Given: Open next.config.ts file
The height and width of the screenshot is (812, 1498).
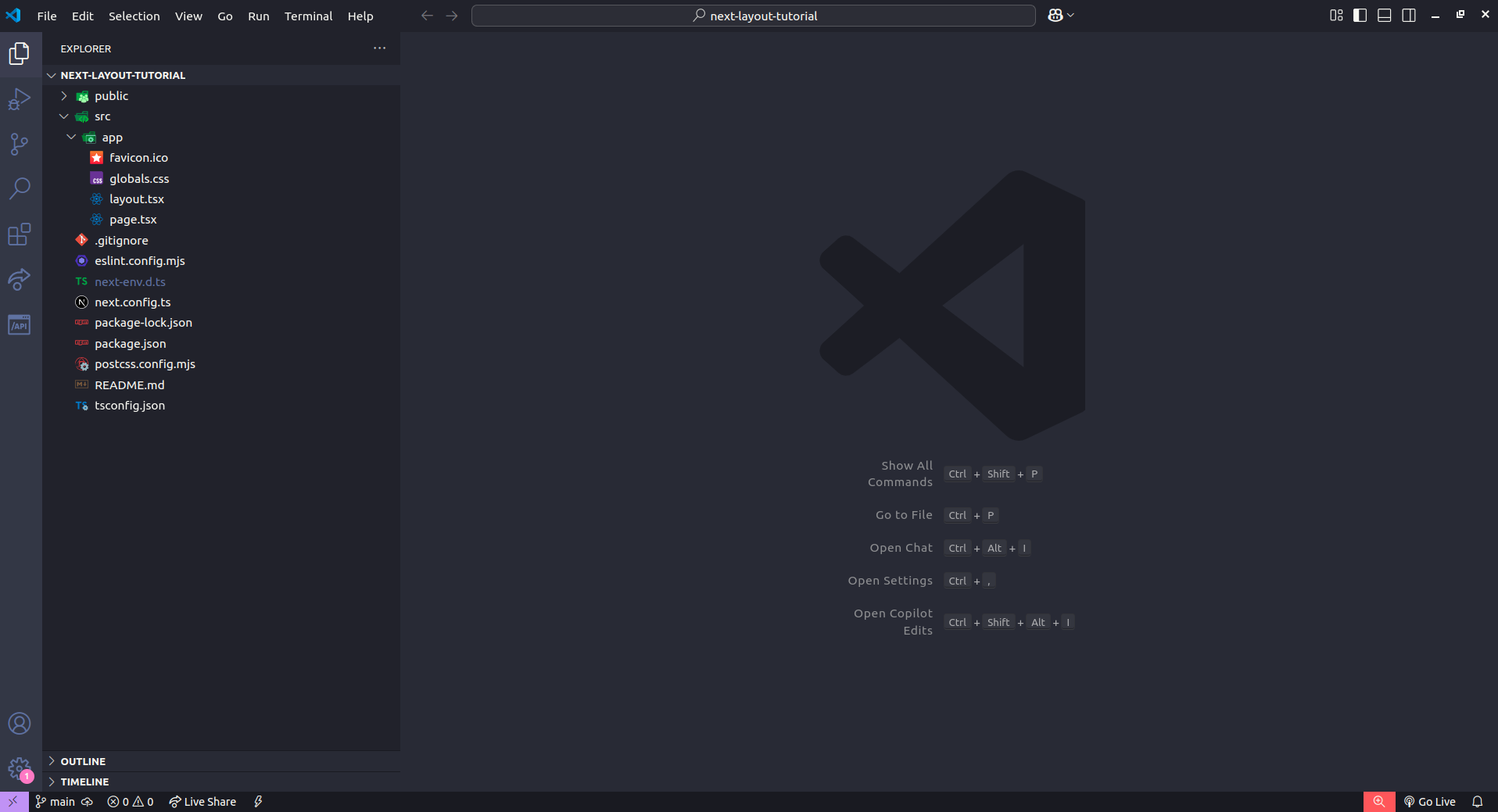Looking at the screenshot, I should click(x=222, y=302).
